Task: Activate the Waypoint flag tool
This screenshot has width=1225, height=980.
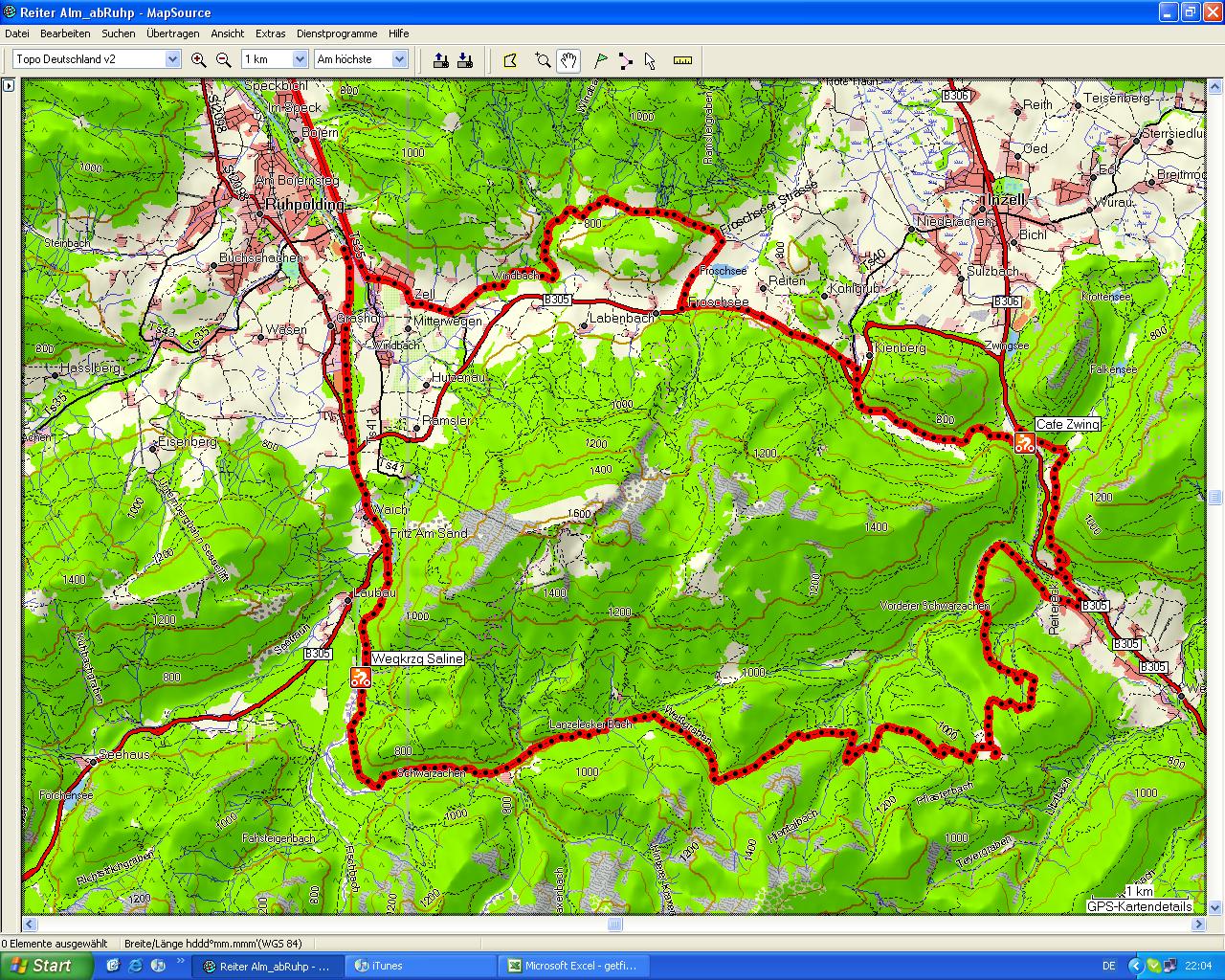Action: [x=601, y=60]
